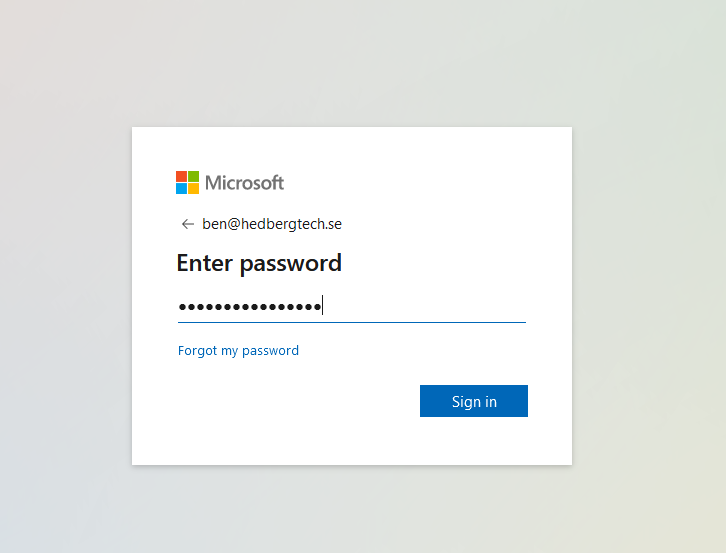Image resolution: width=726 pixels, height=553 pixels.
Task: Select the ben@hedbergtech.se account text
Action: coord(272,224)
